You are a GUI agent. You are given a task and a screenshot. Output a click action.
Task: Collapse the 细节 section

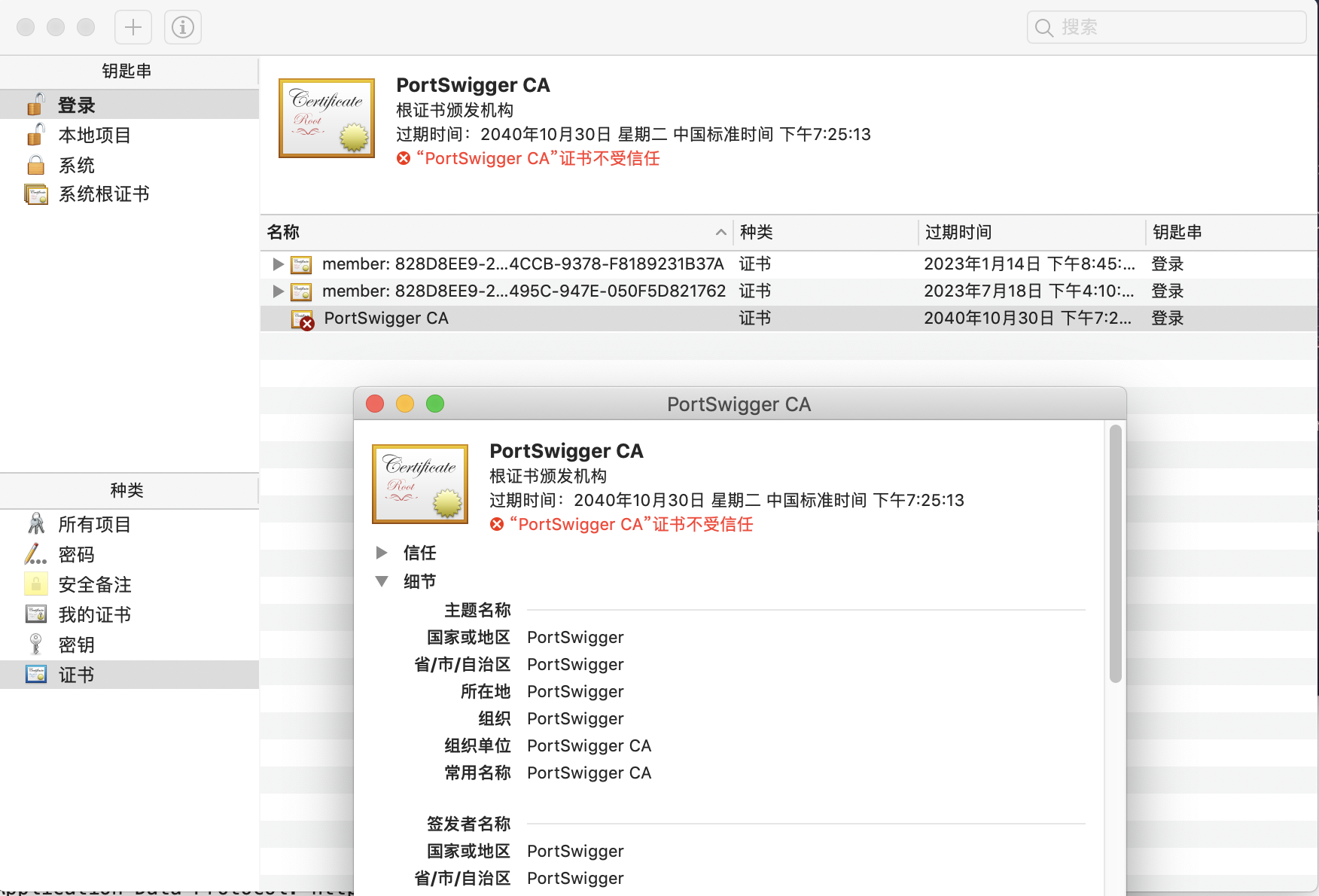pyautogui.click(x=382, y=582)
